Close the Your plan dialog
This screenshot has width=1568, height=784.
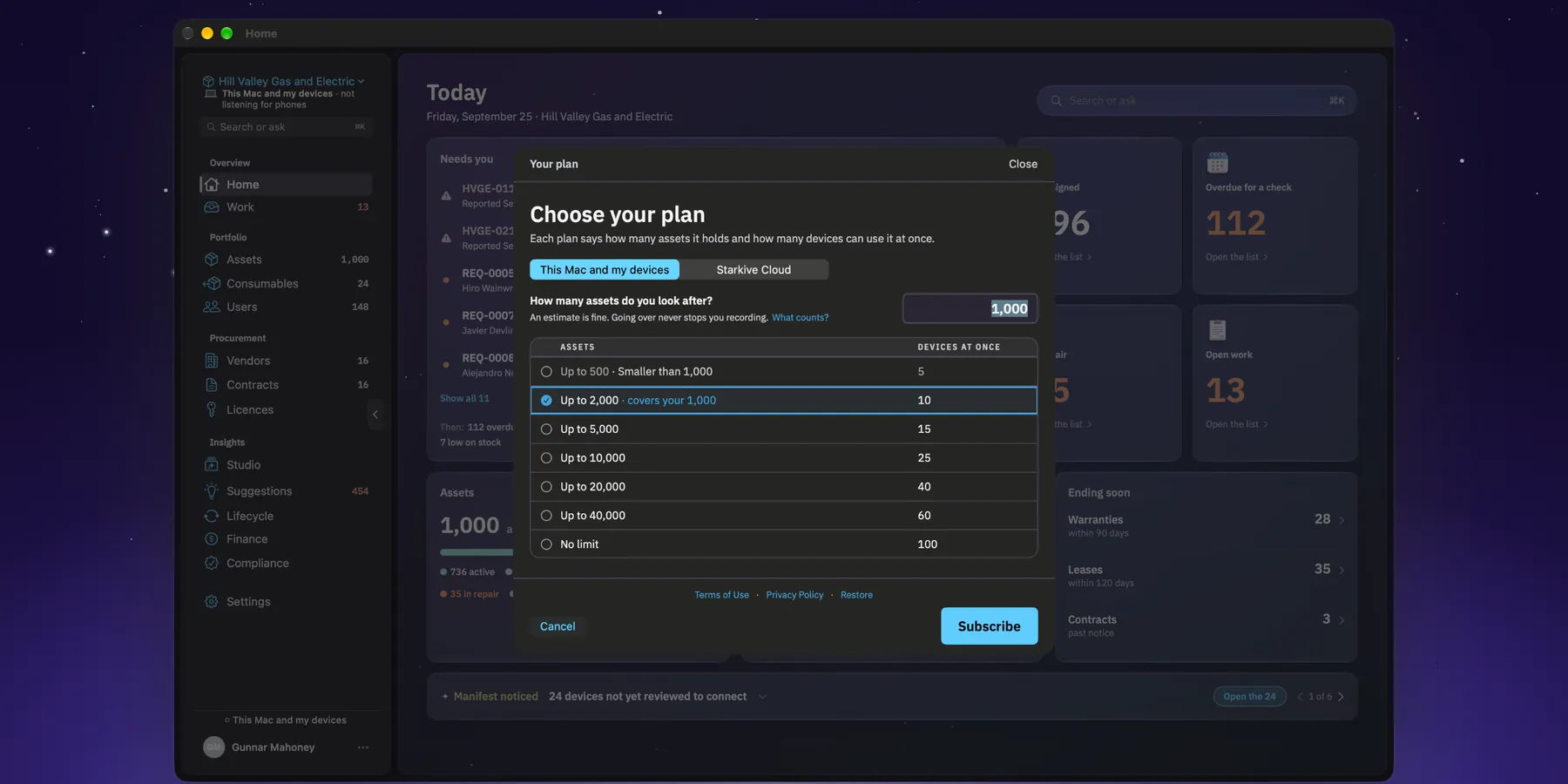1023,164
